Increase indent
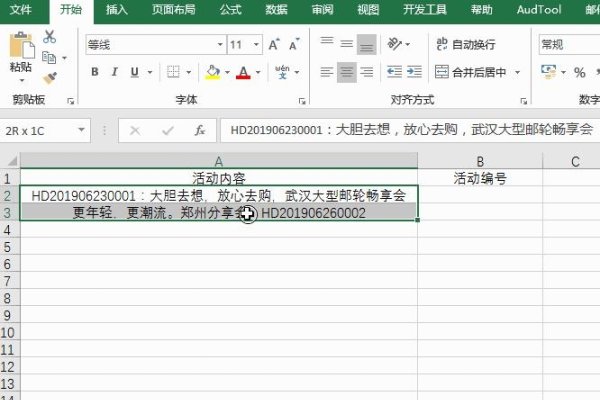 pos(414,72)
